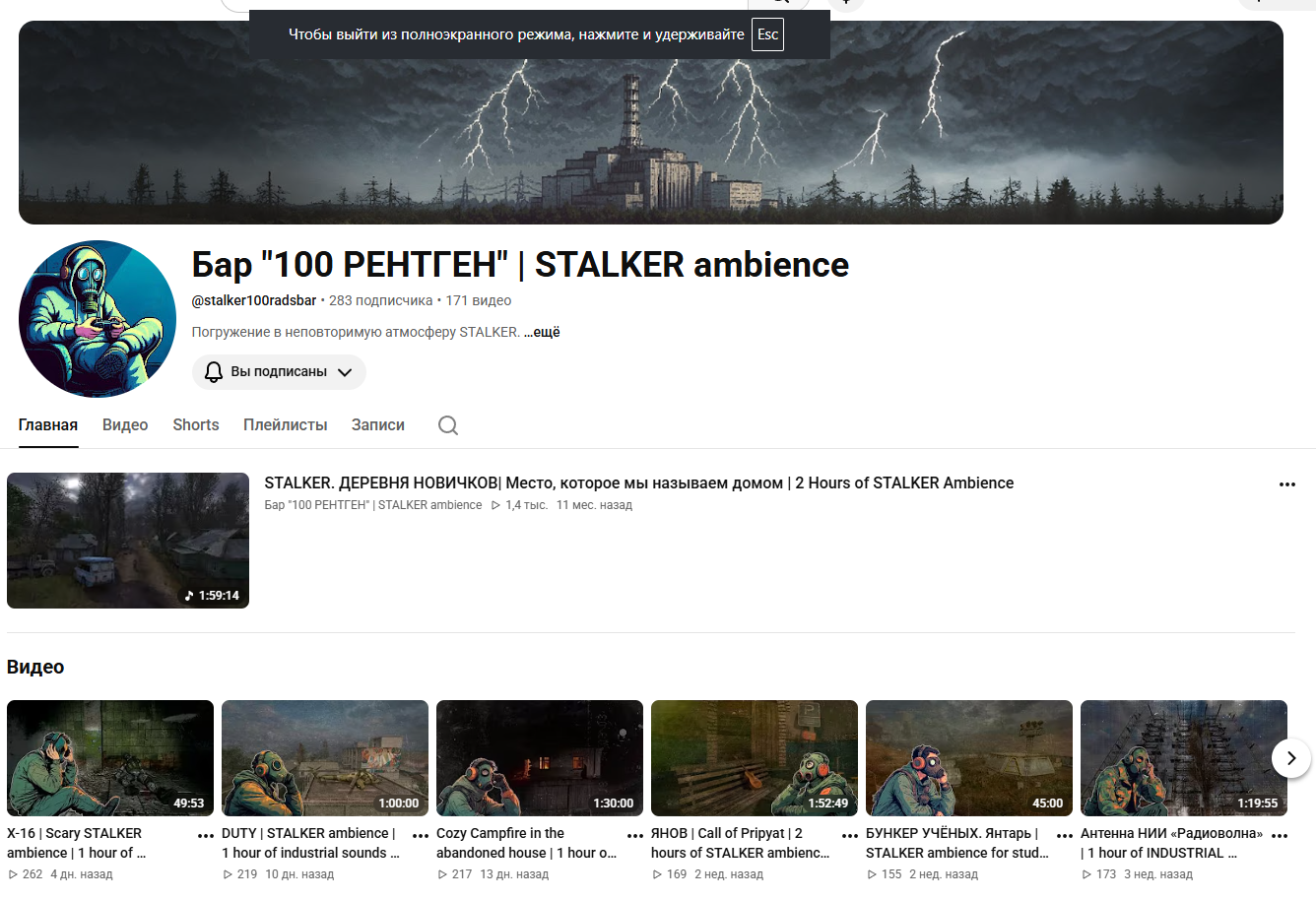Show next videos with the right arrow
This screenshot has width=1316, height=900.
[x=1291, y=758]
